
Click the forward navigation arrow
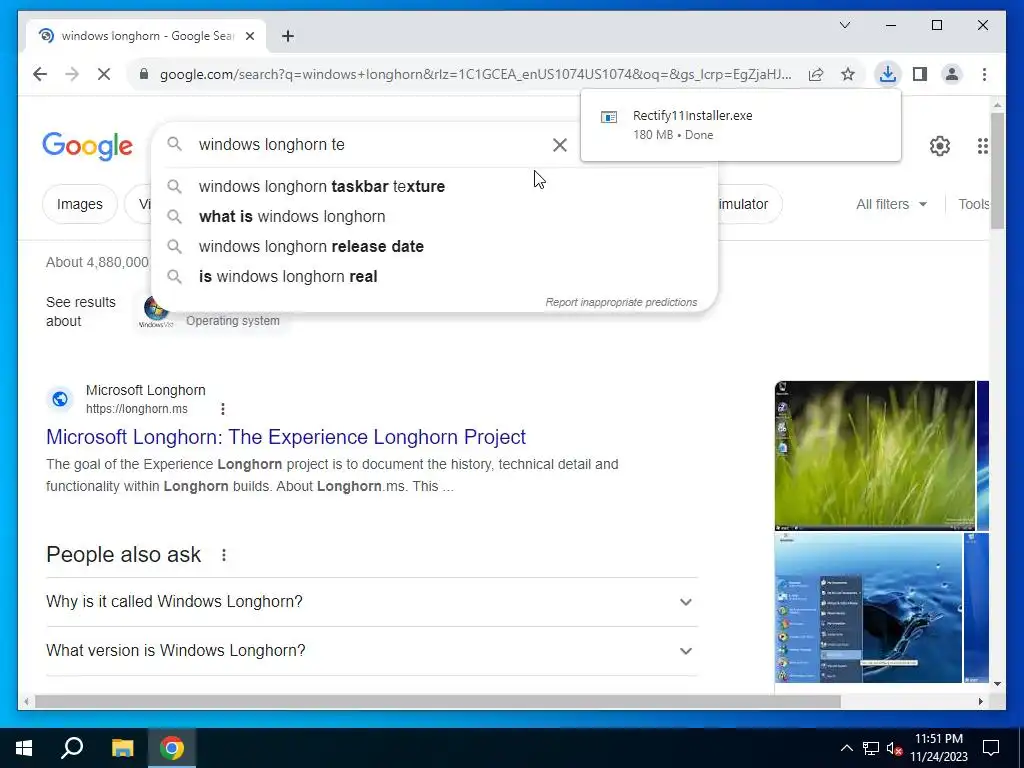(72, 74)
